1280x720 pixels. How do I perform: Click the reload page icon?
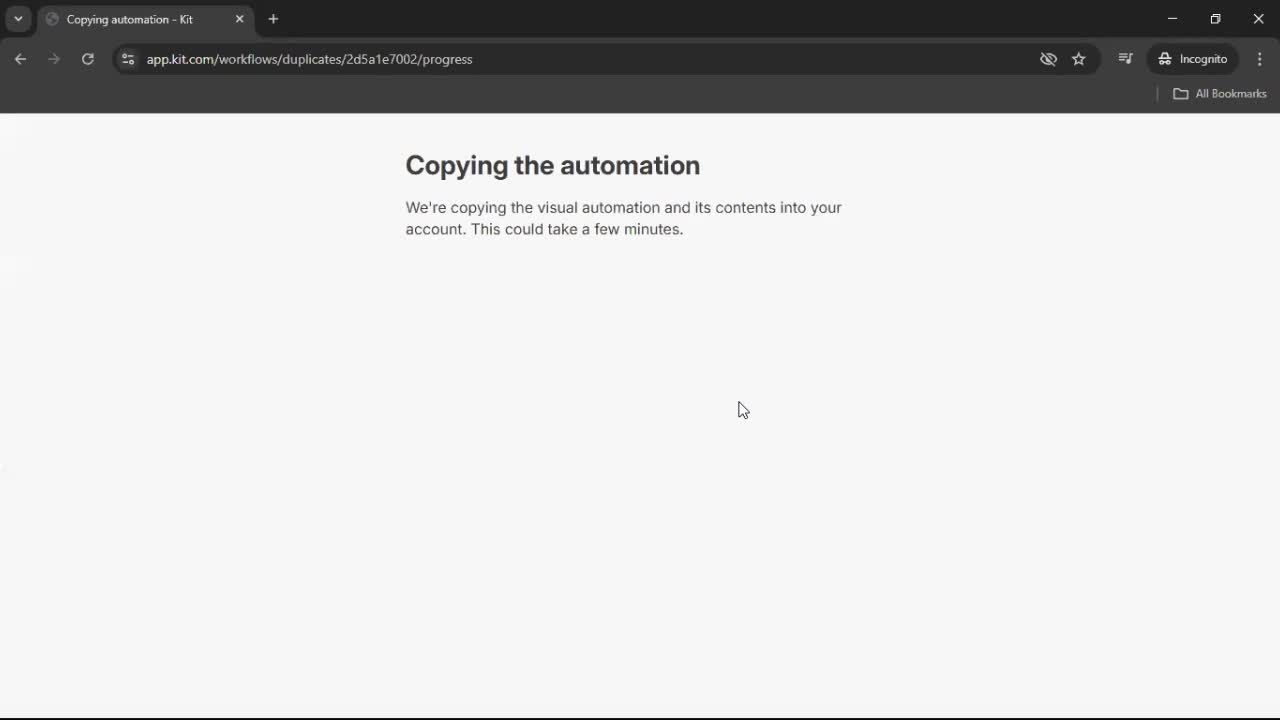tap(87, 59)
